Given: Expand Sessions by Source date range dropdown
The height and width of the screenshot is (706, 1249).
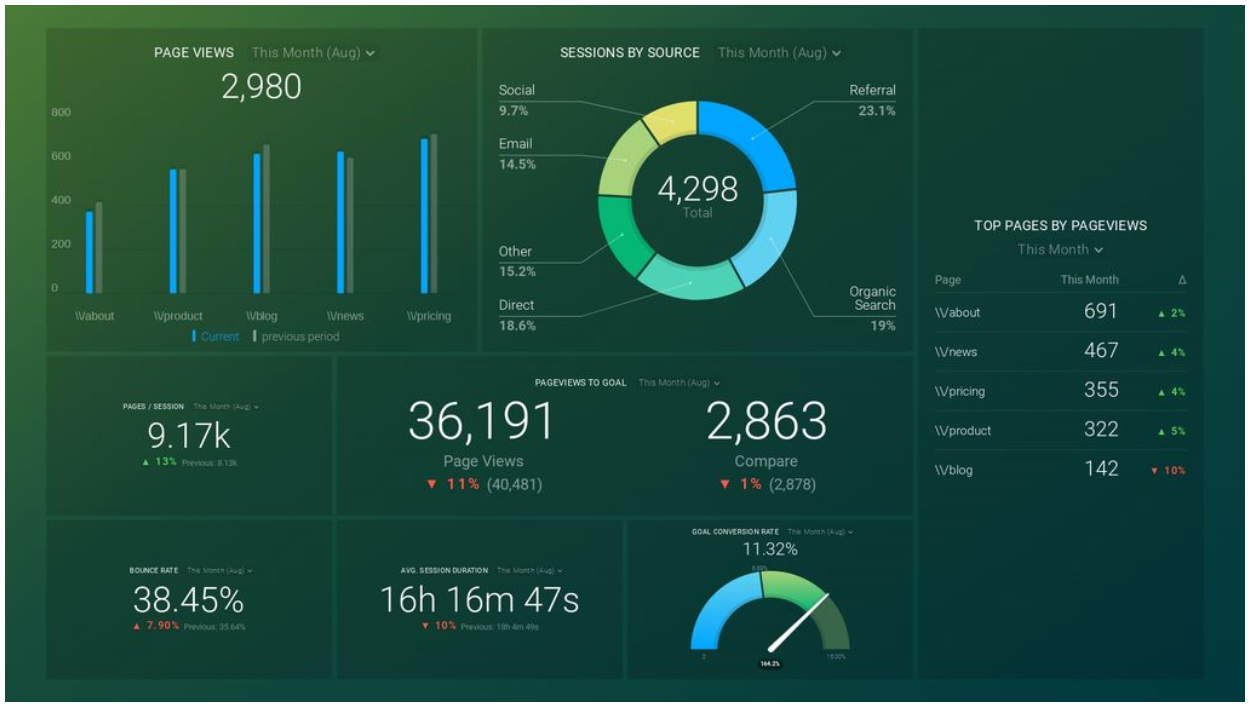Looking at the screenshot, I should pyautogui.click(x=779, y=53).
